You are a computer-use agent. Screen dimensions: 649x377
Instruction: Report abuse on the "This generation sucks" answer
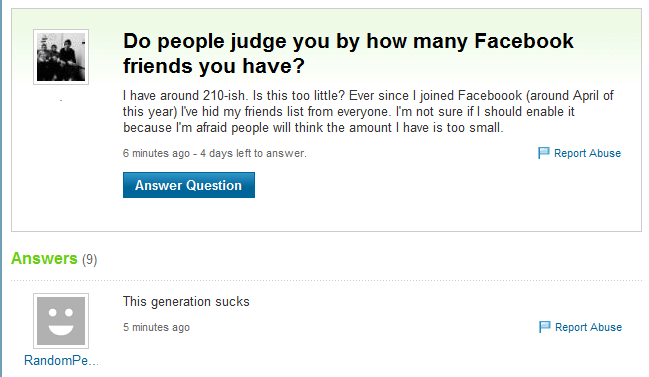(x=588, y=327)
